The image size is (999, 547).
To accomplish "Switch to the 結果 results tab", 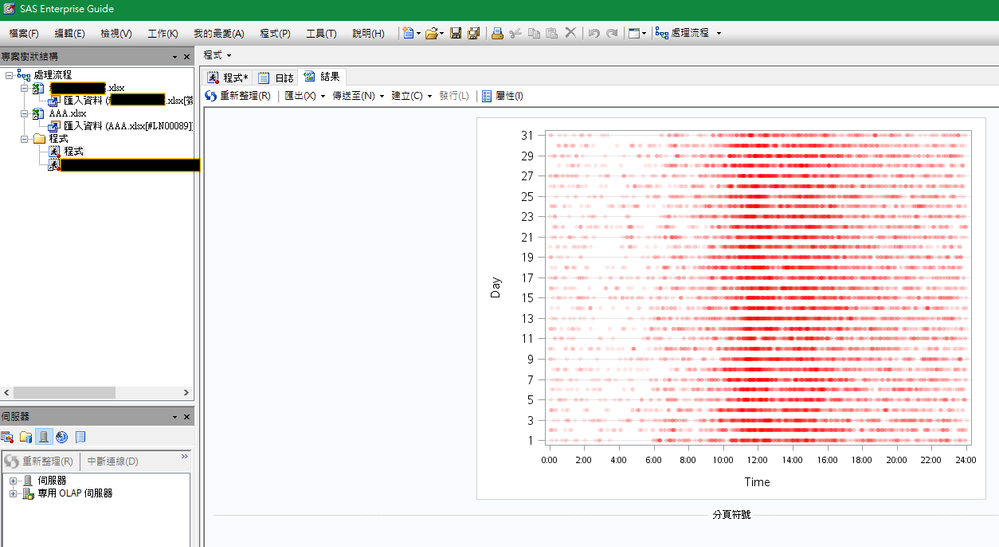I will pyautogui.click(x=322, y=77).
